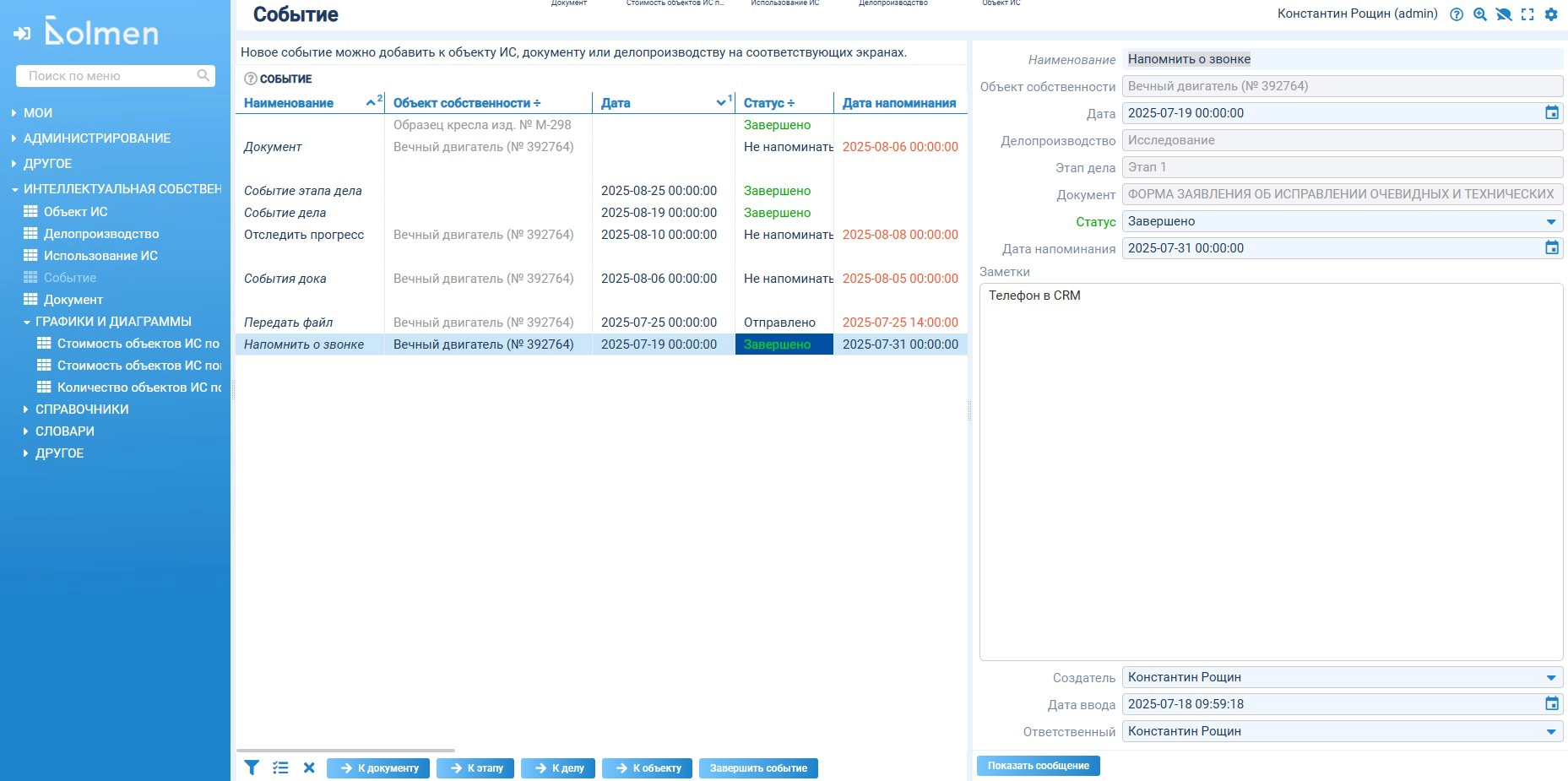Click the checklist multi-select icon
This screenshot has height=781, width=1568.
point(280,767)
